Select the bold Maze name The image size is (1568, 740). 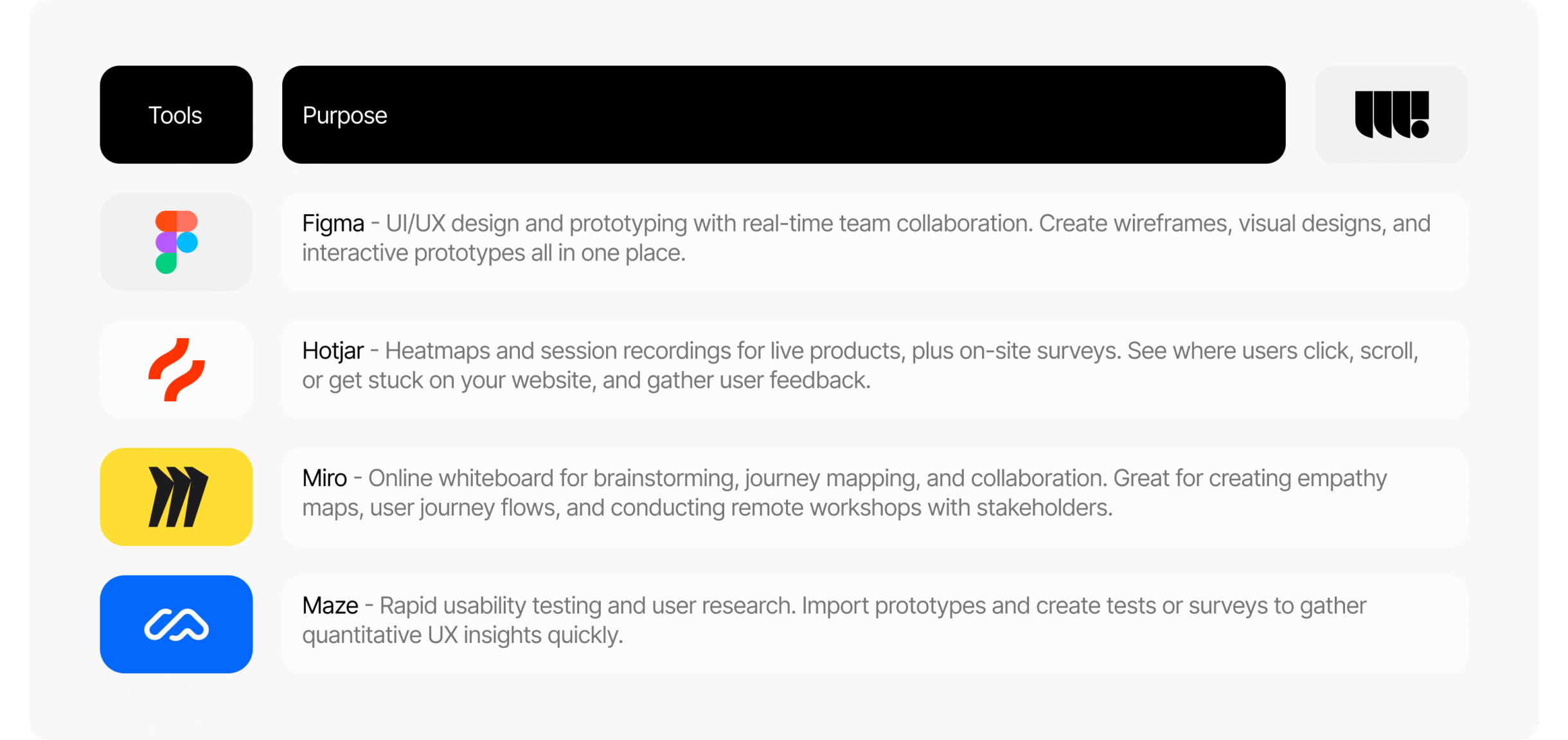click(x=330, y=606)
